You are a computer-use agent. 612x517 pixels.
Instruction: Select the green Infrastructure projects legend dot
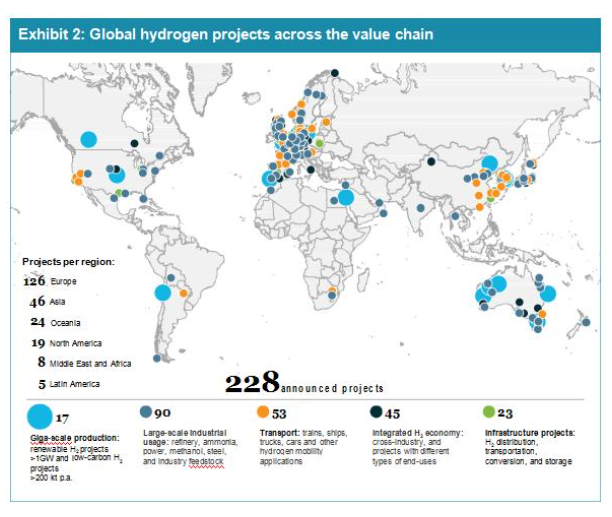point(489,411)
